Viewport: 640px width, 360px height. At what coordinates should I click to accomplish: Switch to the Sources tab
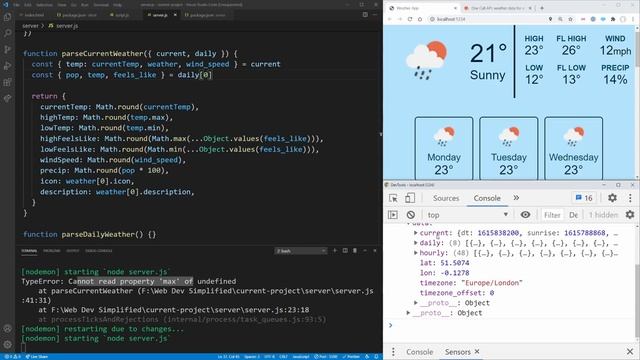coord(446,198)
